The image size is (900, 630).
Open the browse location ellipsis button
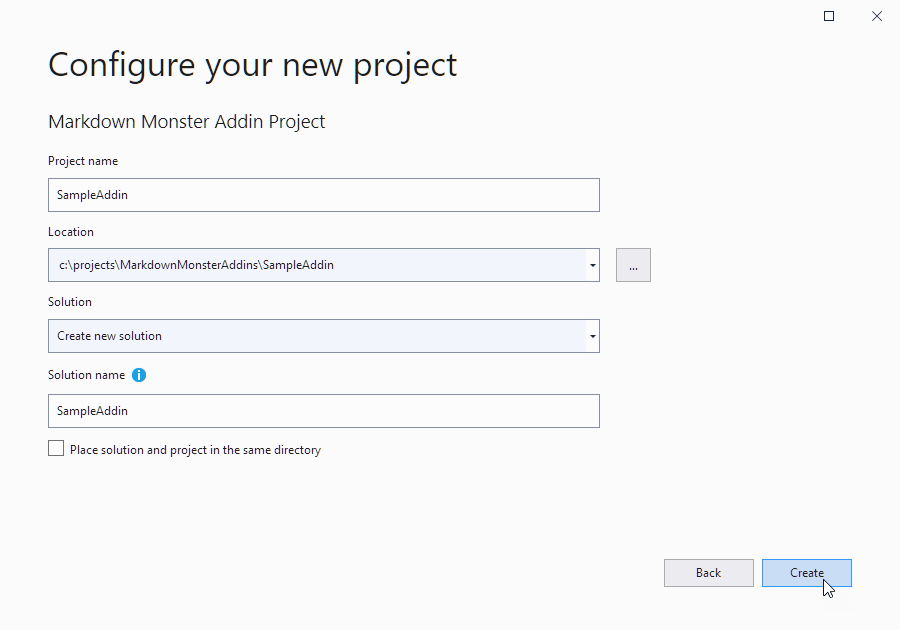(633, 265)
